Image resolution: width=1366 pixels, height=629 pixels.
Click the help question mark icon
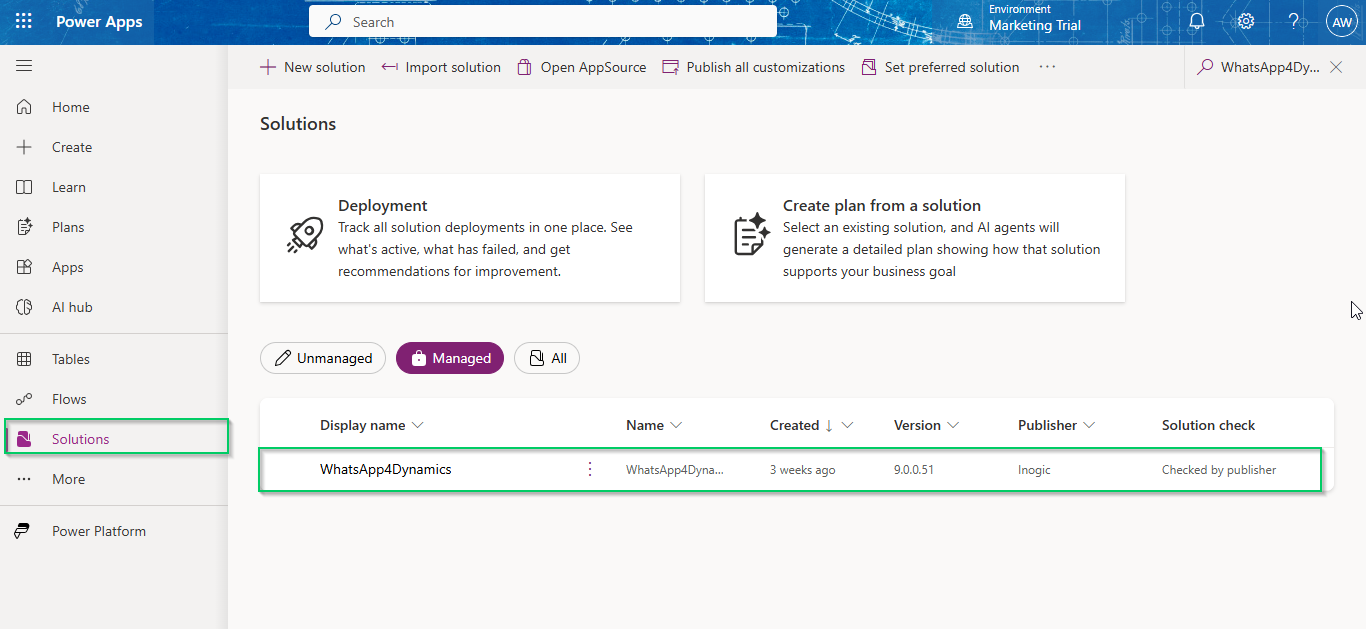(1293, 22)
